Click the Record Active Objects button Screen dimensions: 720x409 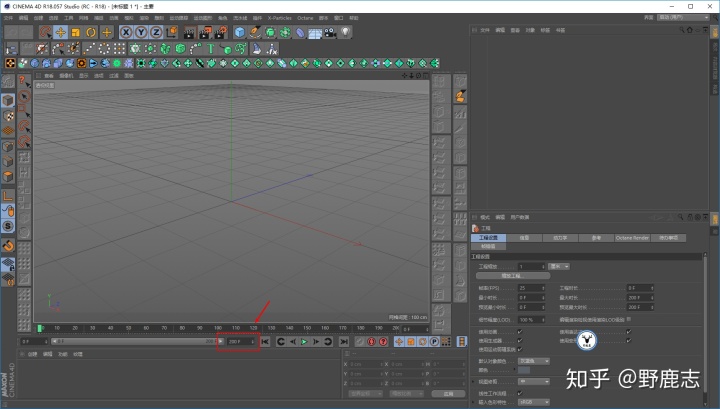pos(360,342)
